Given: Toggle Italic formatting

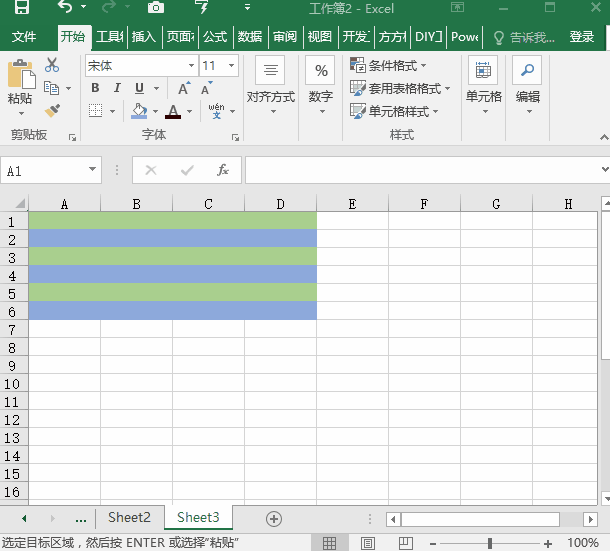Looking at the screenshot, I should [117, 88].
